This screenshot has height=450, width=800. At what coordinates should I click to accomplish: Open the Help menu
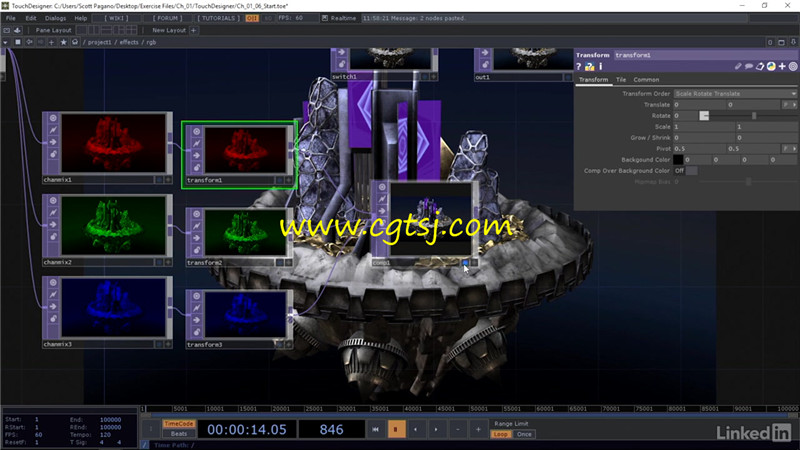pos(81,18)
